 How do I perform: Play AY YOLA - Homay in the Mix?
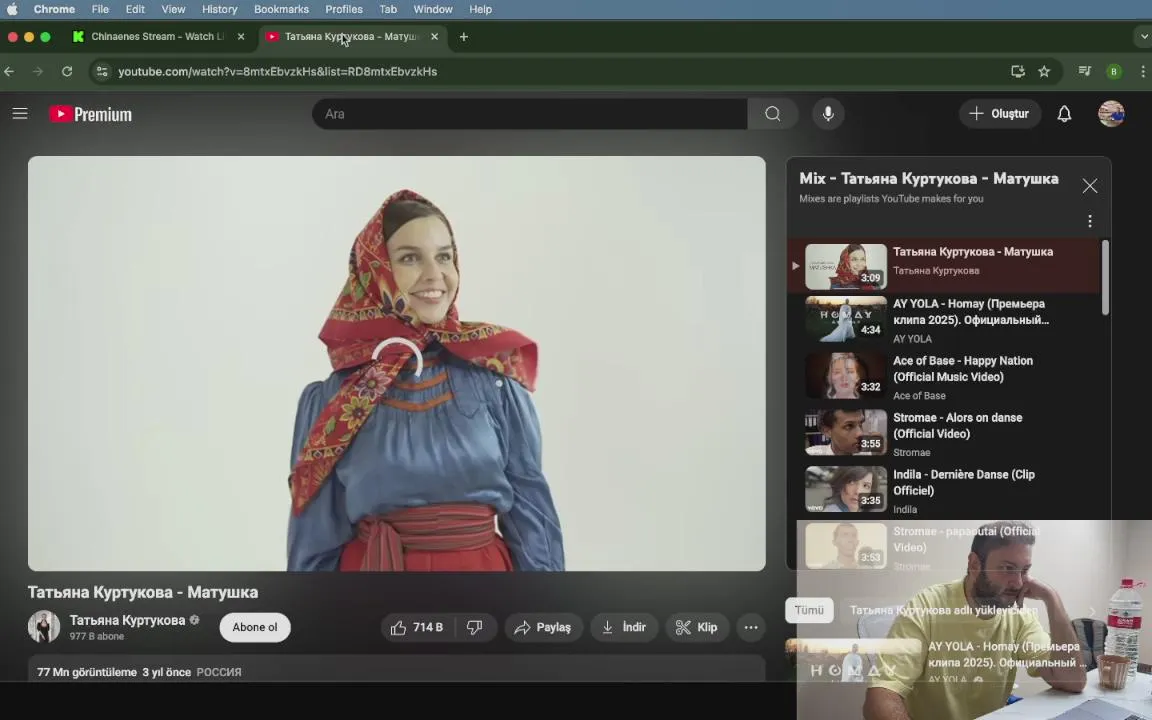pyautogui.click(x=944, y=320)
